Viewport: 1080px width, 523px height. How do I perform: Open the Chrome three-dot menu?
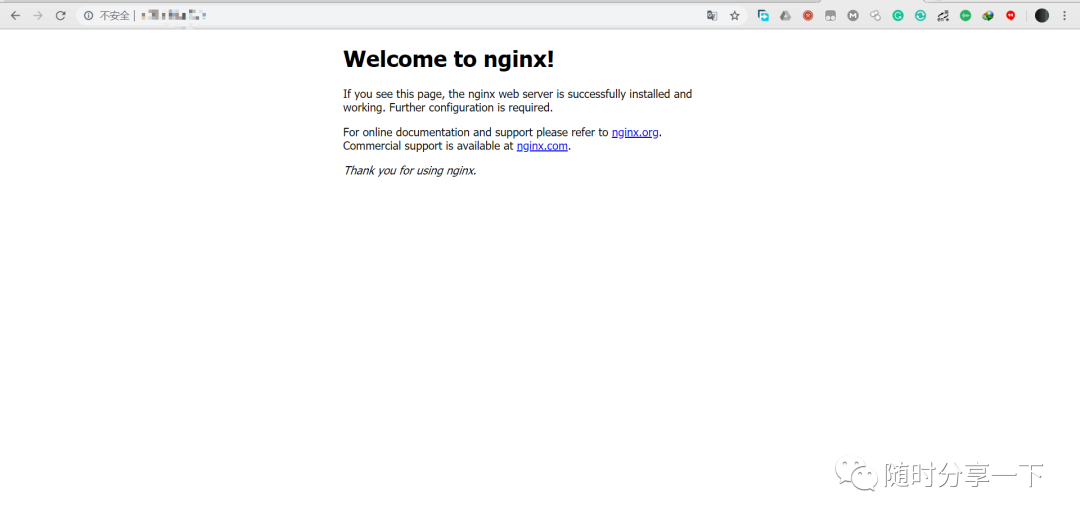tap(1065, 15)
